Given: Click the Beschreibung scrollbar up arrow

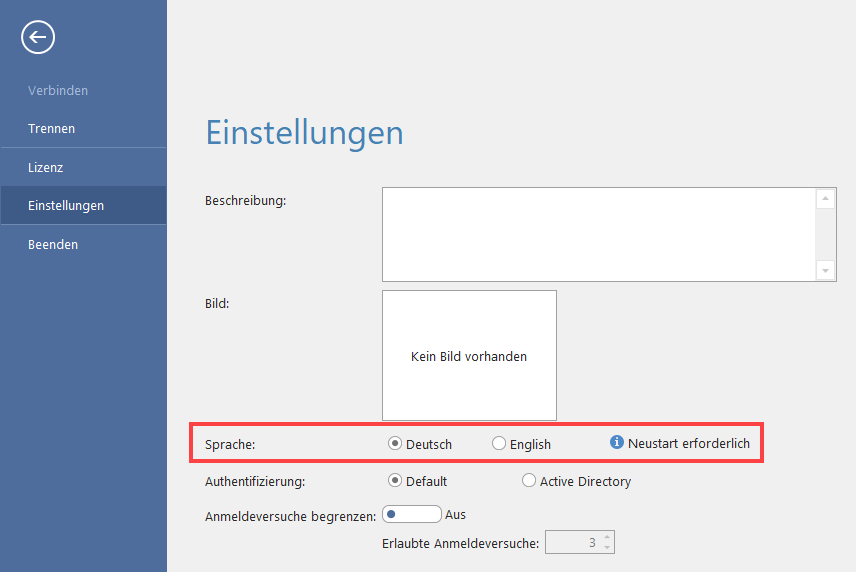Looking at the screenshot, I should pos(826,199).
